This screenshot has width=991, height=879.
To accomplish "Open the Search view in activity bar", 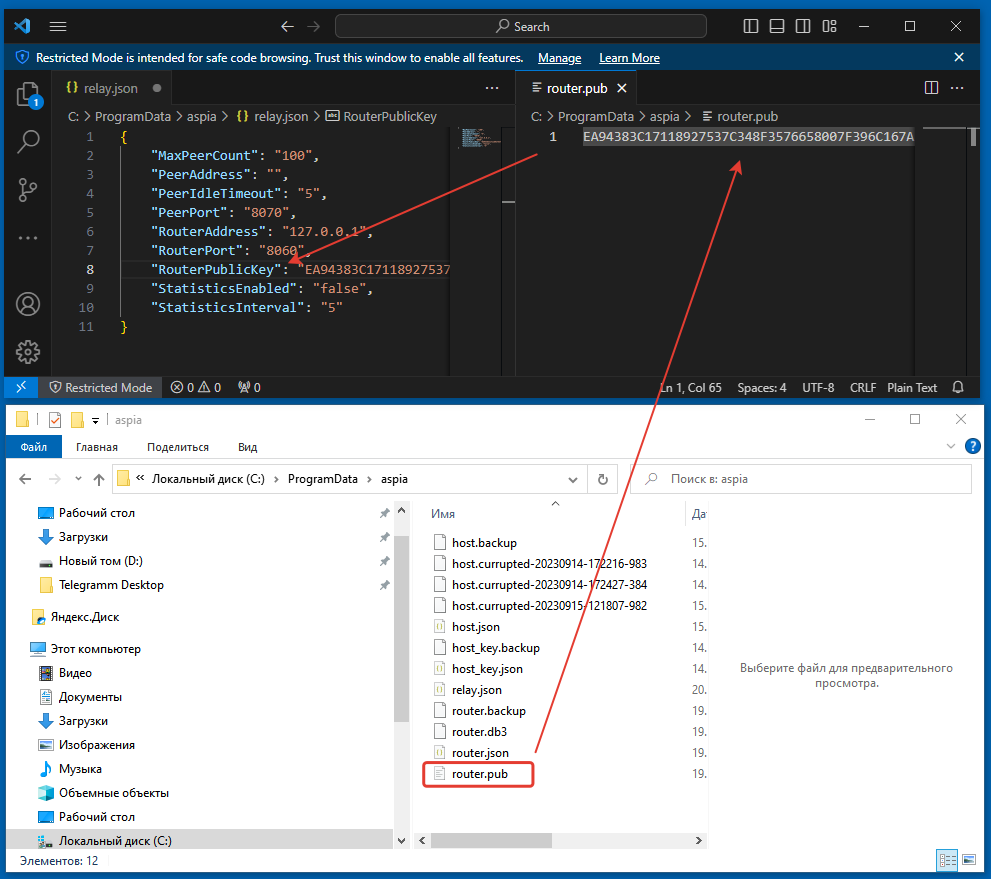I will 28,141.
